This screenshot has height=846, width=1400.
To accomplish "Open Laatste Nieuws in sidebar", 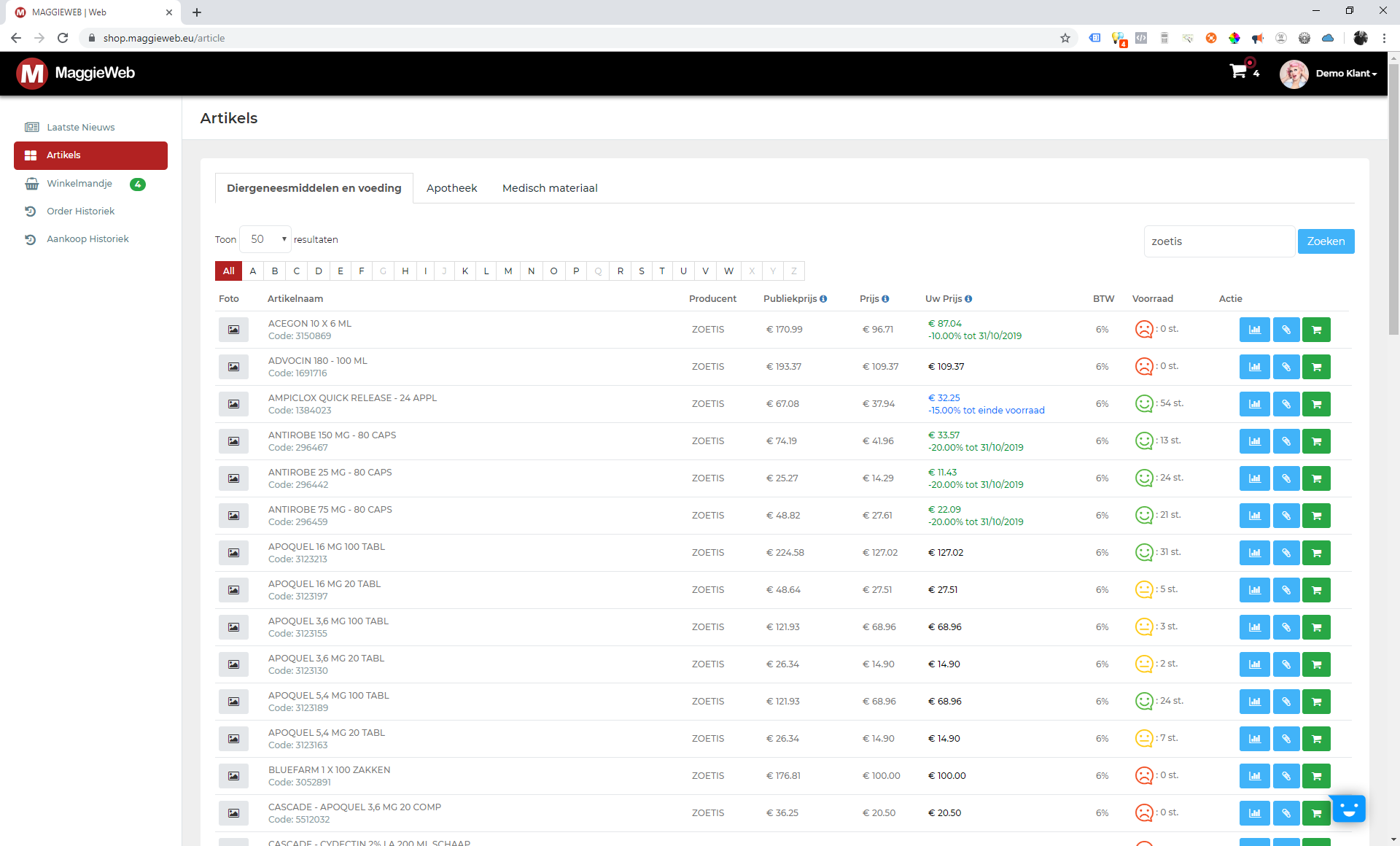I will pos(80,127).
